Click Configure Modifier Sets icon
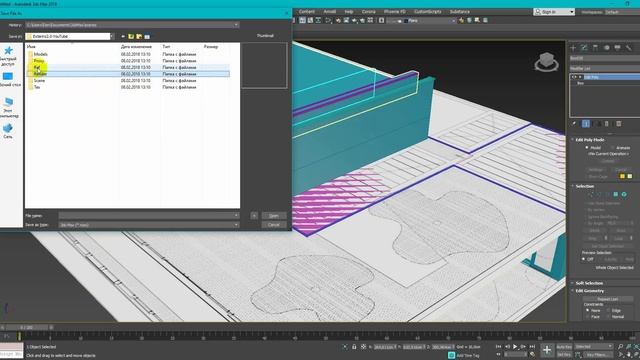Viewport: 640px width, 360px height. pos(619,124)
